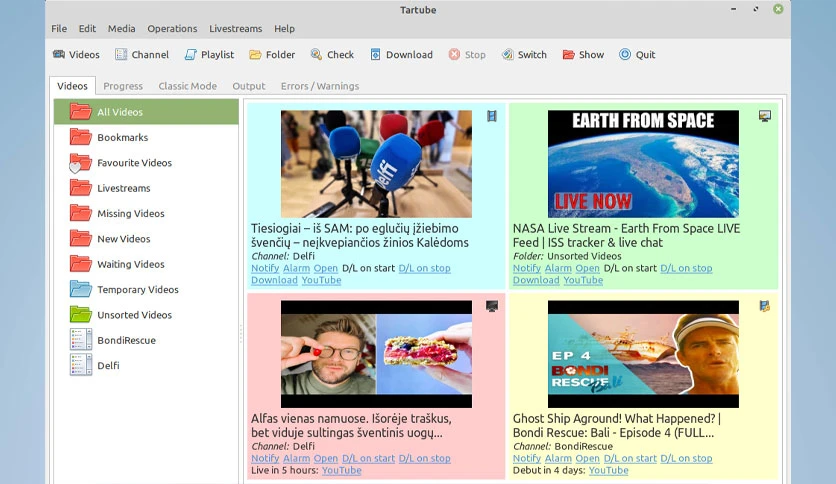Click Open on NASA Live Stream video
Image resolution: width=836 pixels, height=484 pixels.
588,268
